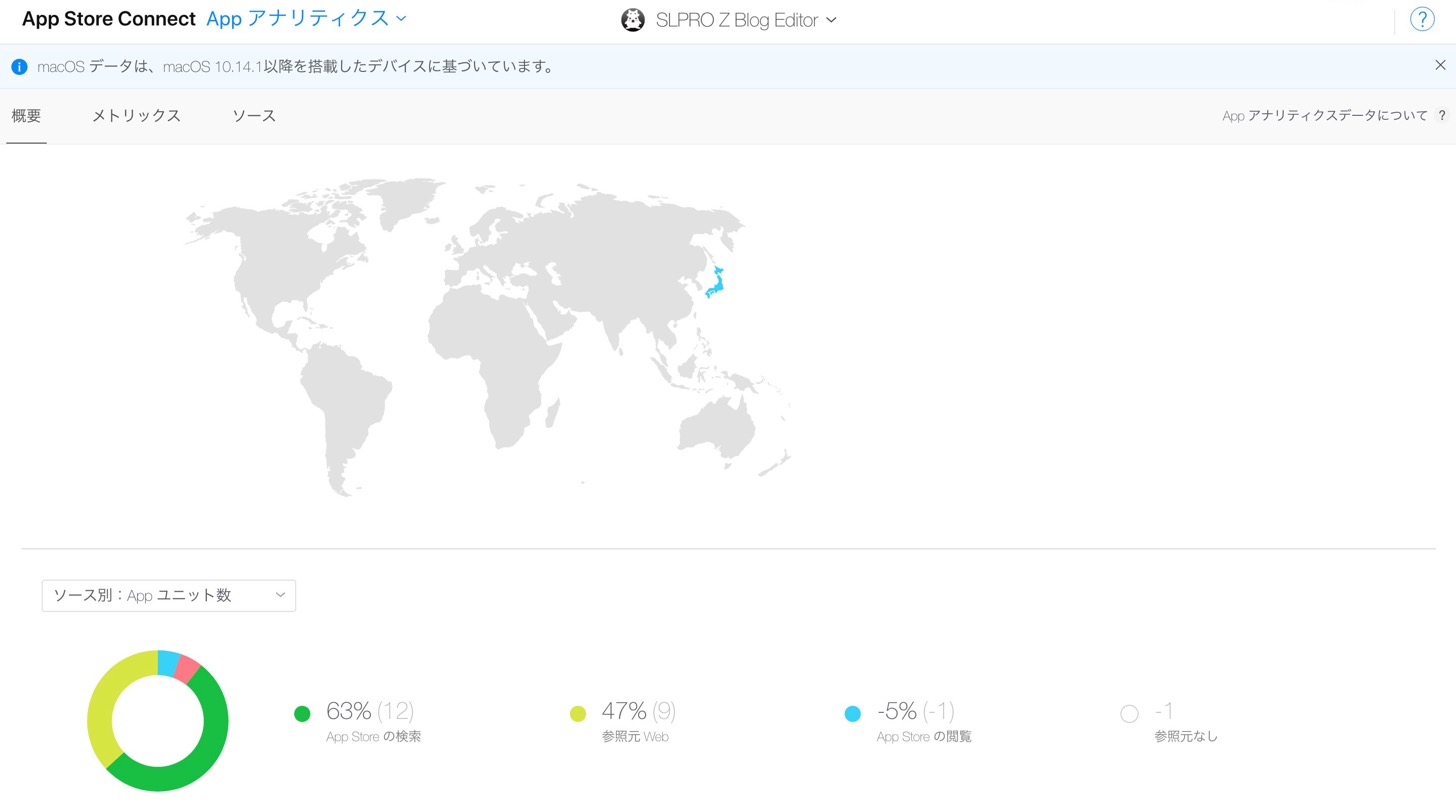Open App アナリティクスデータについて link
1456x807 pixels.
[x=1325, y=116]
